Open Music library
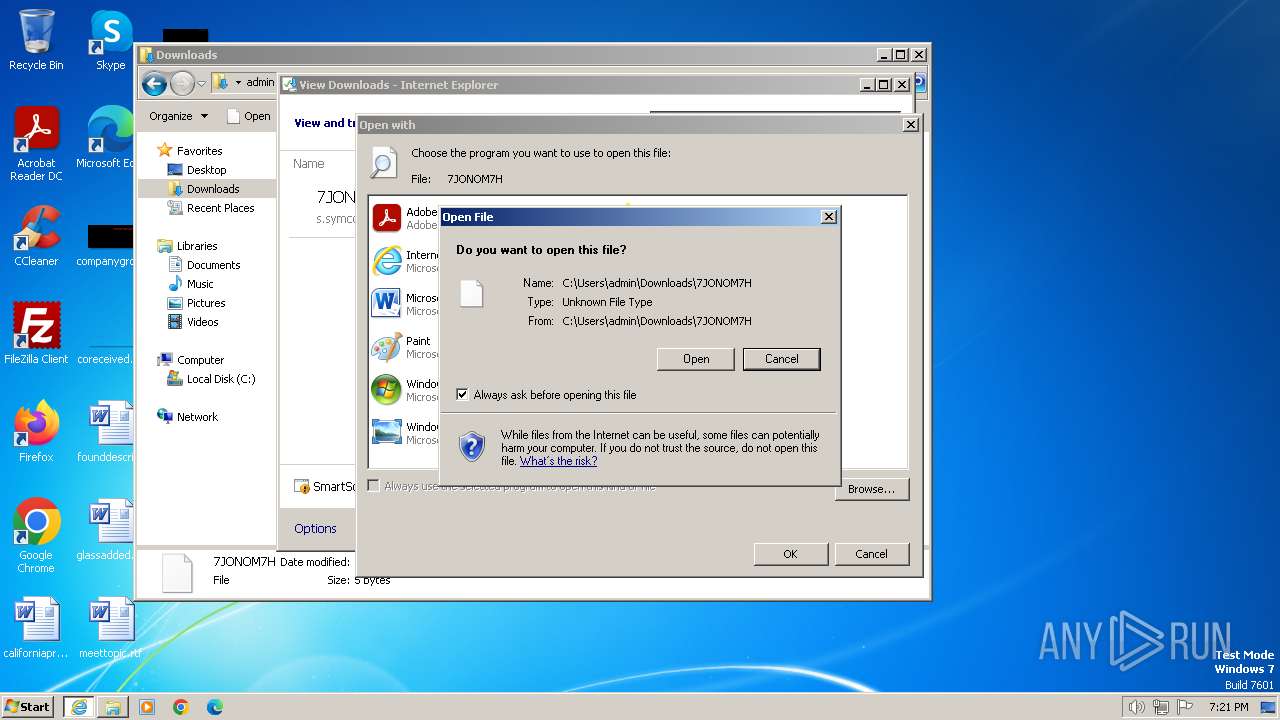 tap(200, 284)
